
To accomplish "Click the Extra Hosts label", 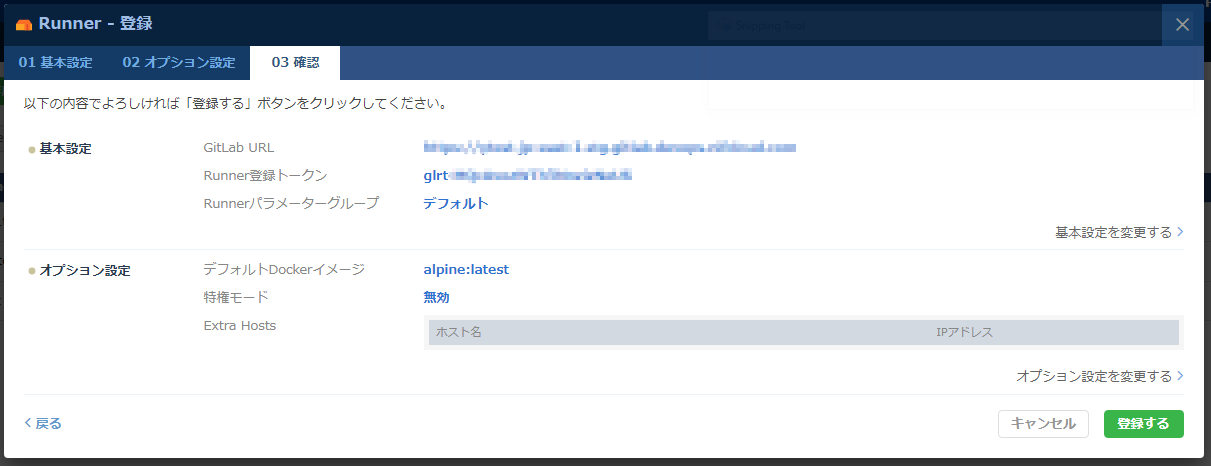I will (239, 325).
